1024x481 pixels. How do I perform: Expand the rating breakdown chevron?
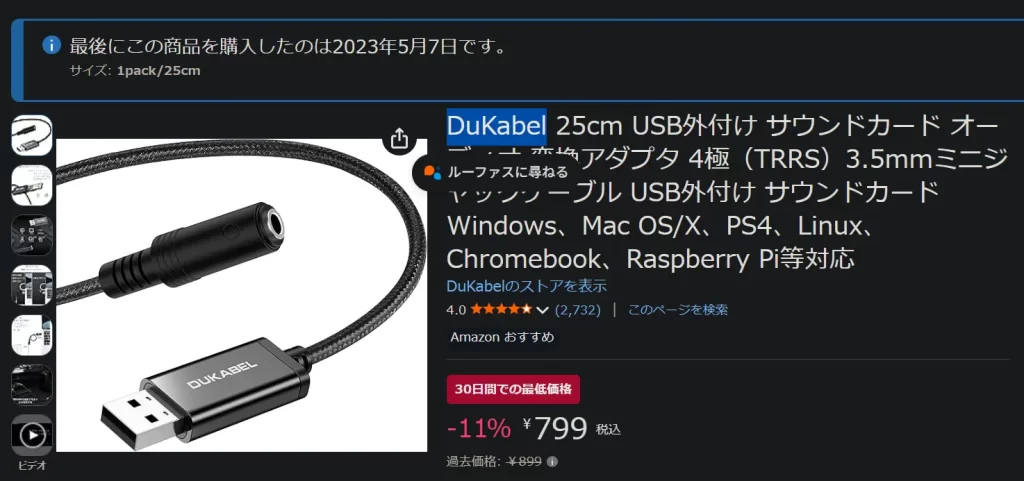(541, 310)
